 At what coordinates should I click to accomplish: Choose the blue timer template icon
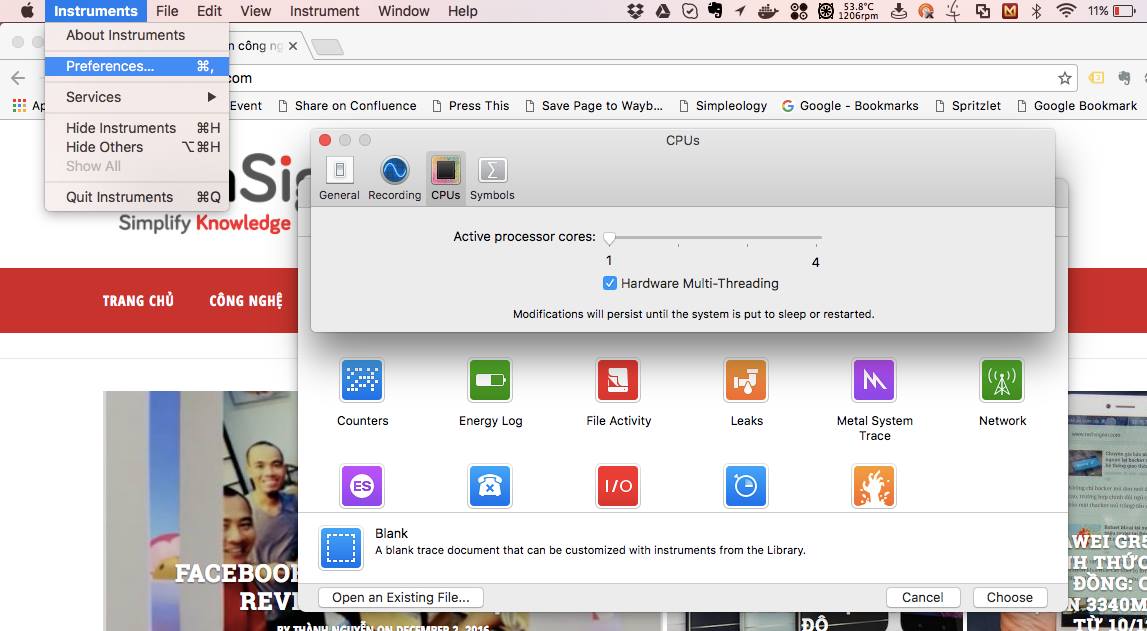point(746,486)
